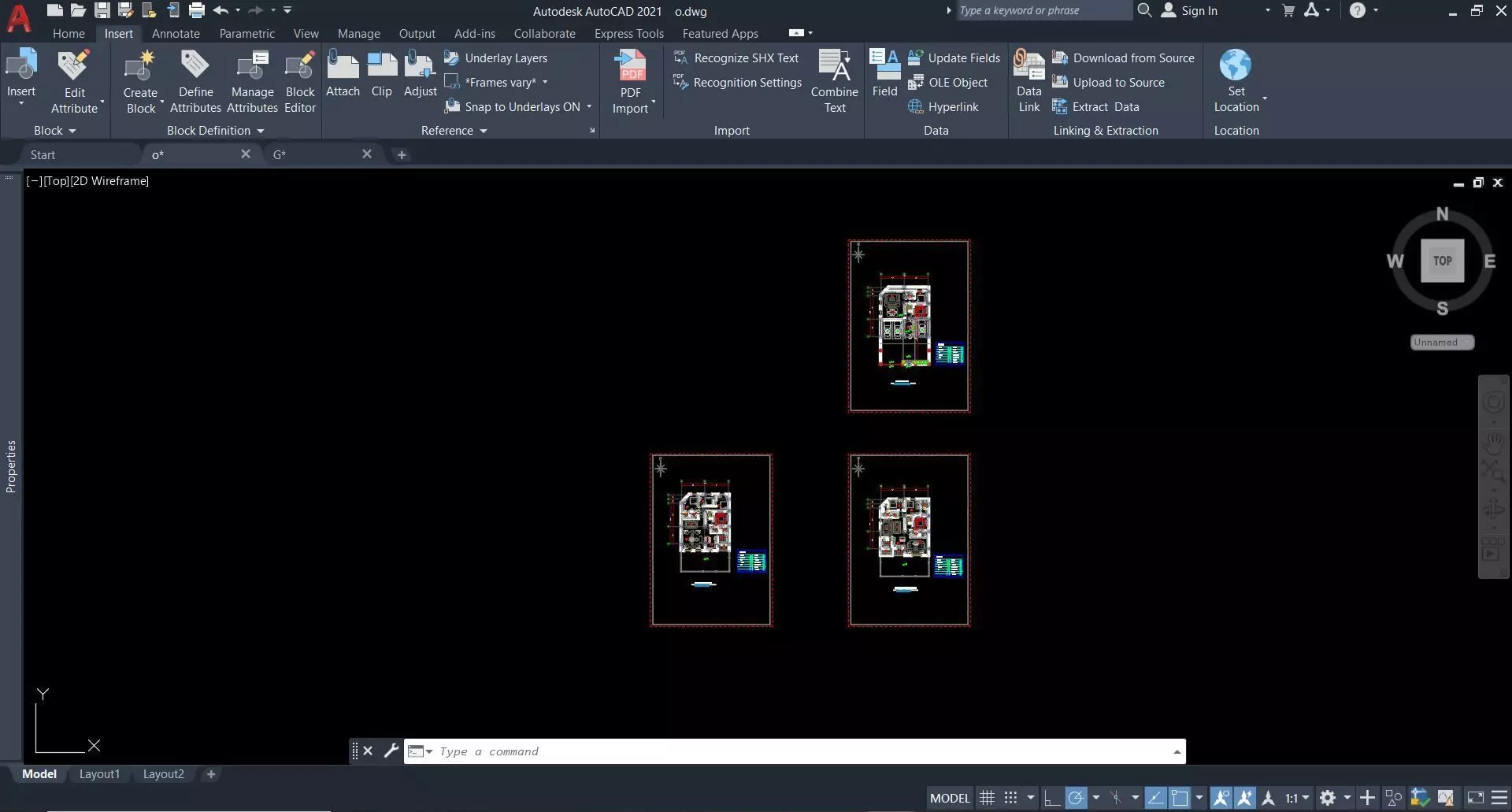Toggle 2D Object Snap
Viewport: 1512px width, 812px height.
(1180, 798)
